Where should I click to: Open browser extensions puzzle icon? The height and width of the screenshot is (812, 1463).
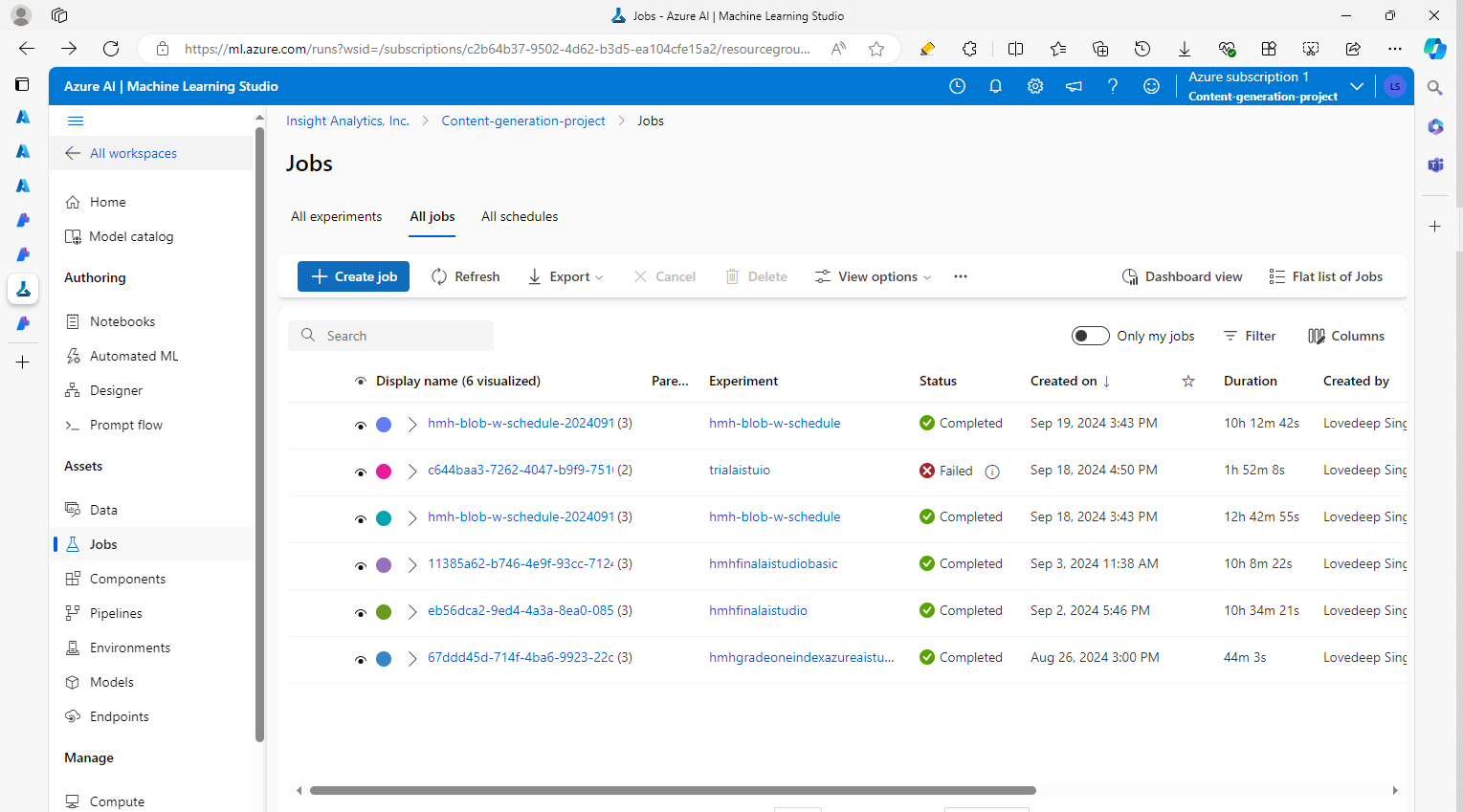[x=969, y=49]
